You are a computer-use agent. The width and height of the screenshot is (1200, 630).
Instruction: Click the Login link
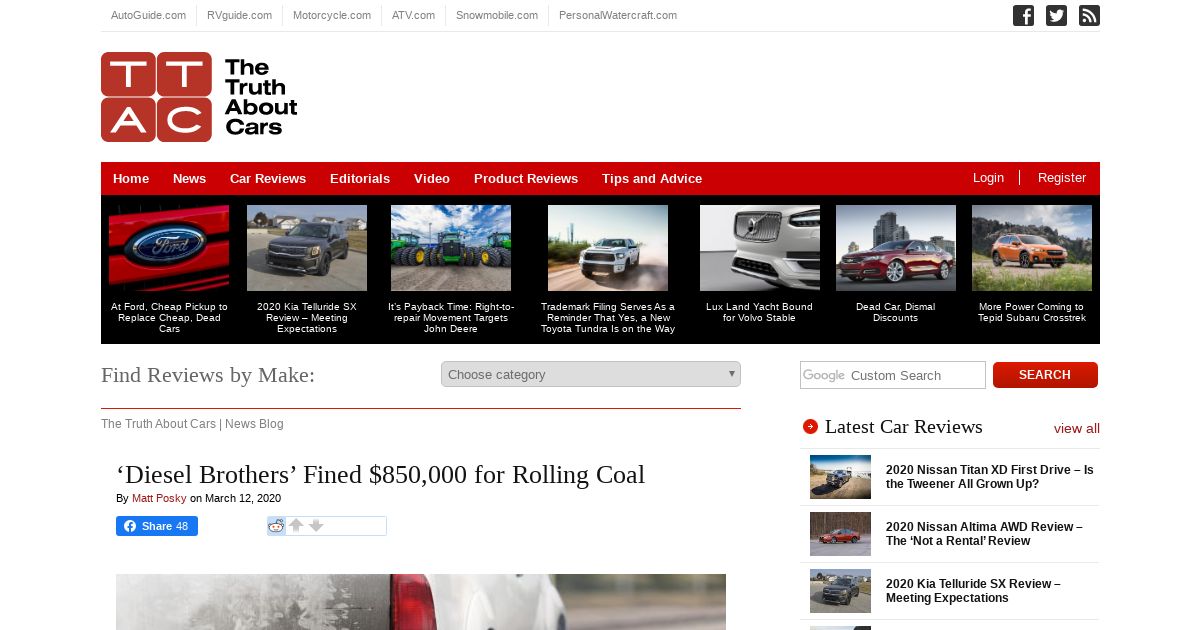[x=988, y=177]
